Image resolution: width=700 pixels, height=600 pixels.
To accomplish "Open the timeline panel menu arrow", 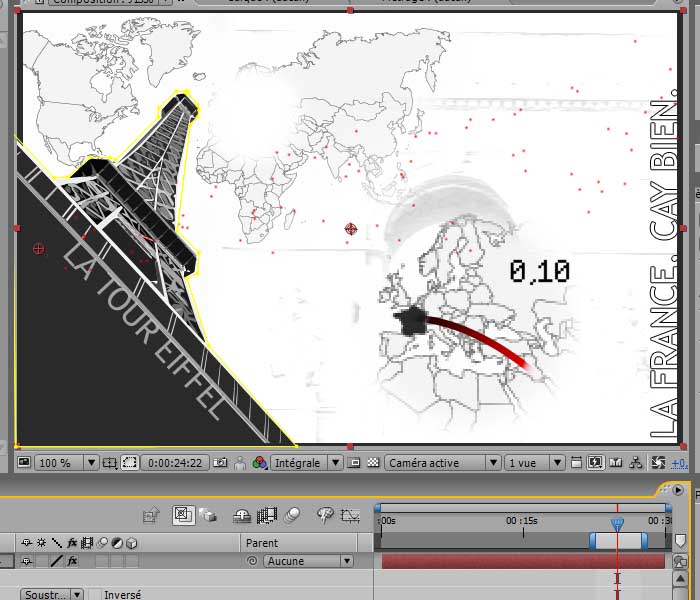I will (x=678, y=490).
